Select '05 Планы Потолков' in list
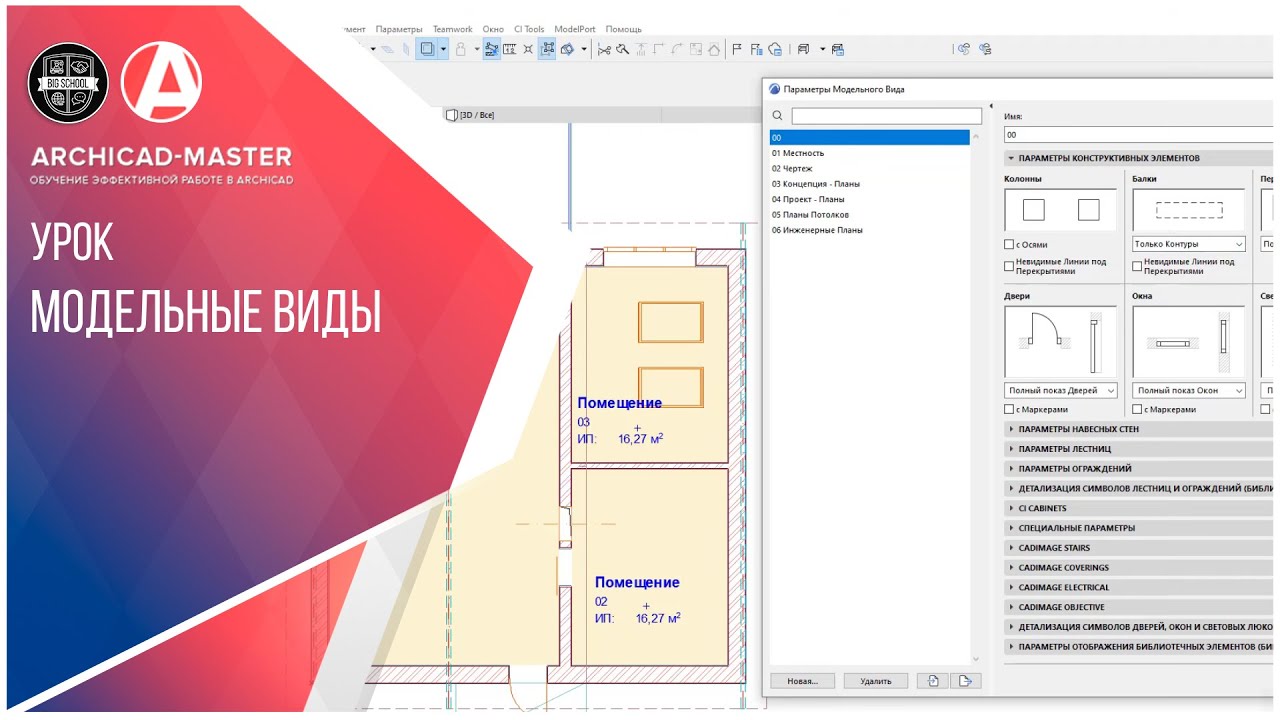Image resolution: width=1280 pixels, height=720 pixels. [x=869, y=215]
